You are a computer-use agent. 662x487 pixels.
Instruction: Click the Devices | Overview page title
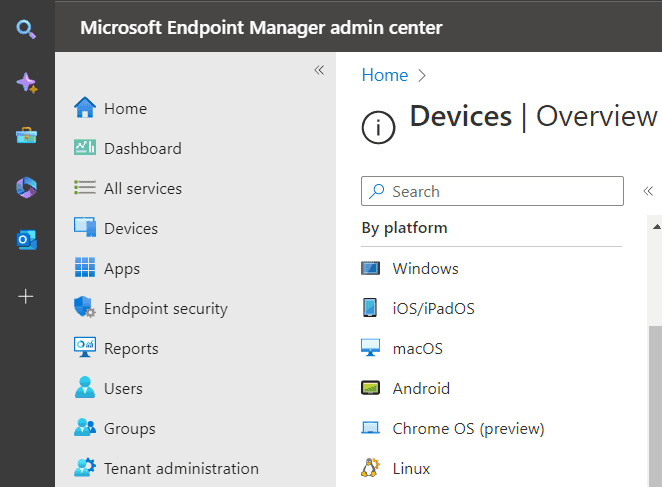533,116
